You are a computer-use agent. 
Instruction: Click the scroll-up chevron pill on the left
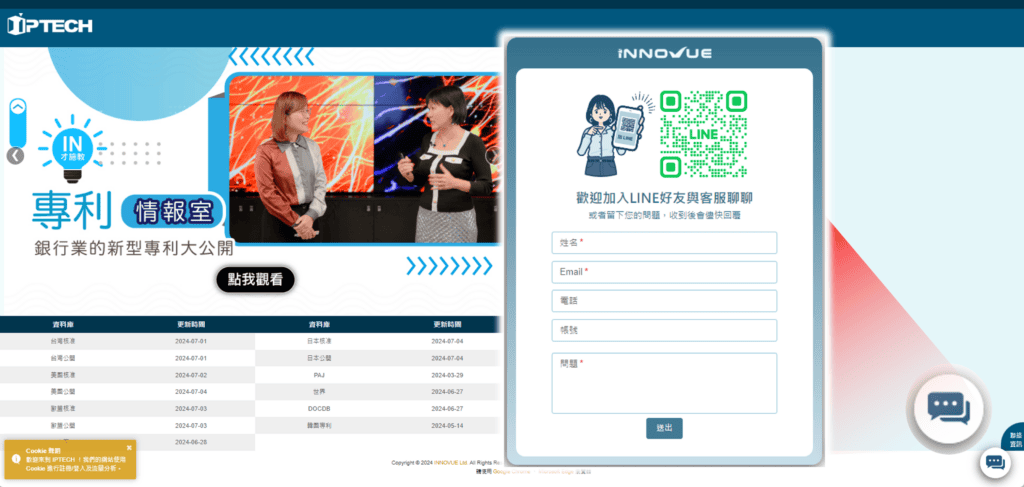[17, 120]
